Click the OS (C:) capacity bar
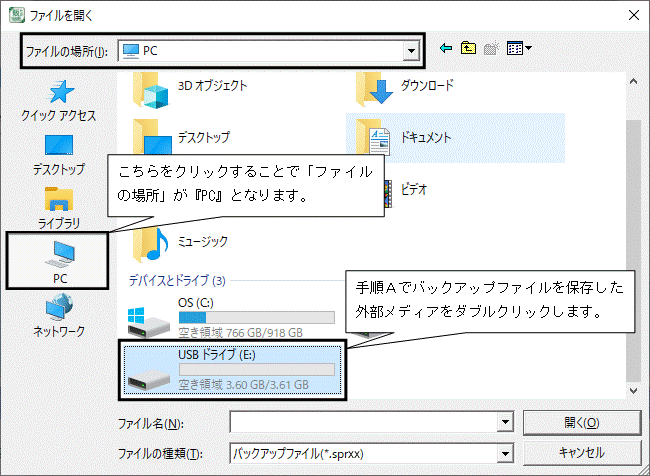The image size is (650, 476). click(x=257, y=318)
